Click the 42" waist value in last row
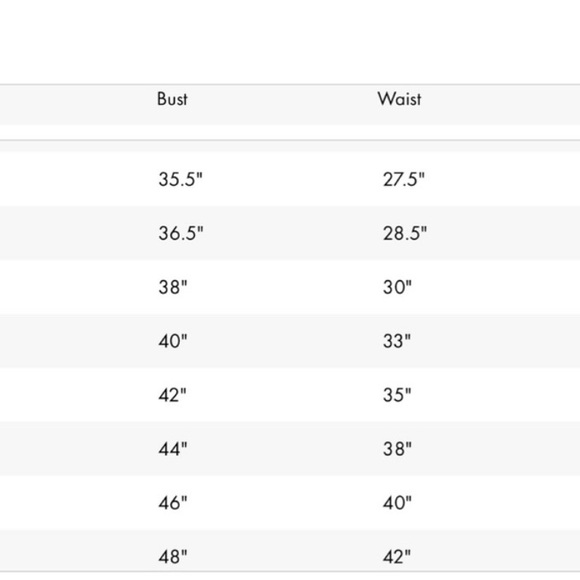The width and height of the screenshot is (580, 580). point(397,557)
